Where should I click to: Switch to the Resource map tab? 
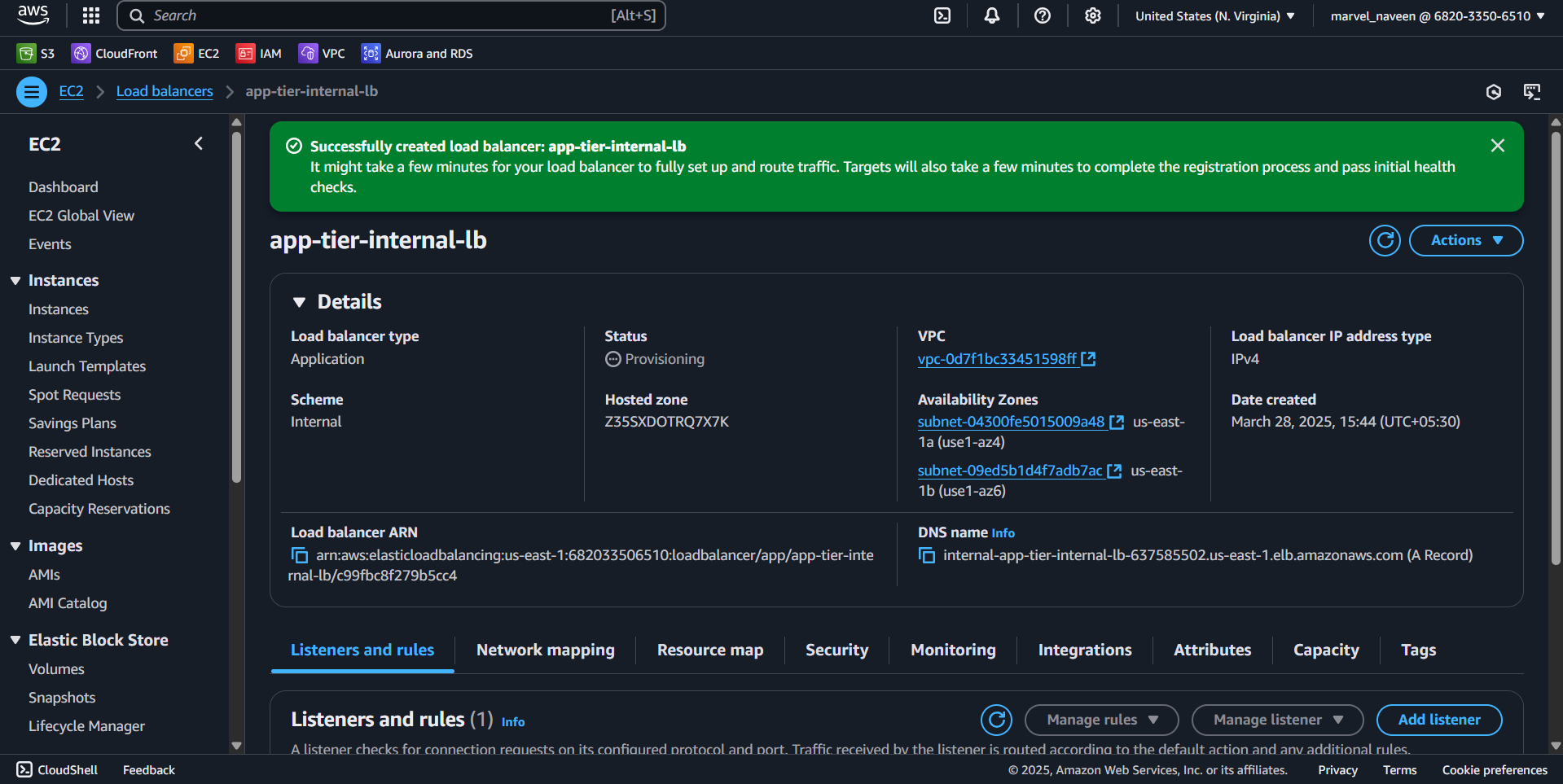(x=709, y=650)
